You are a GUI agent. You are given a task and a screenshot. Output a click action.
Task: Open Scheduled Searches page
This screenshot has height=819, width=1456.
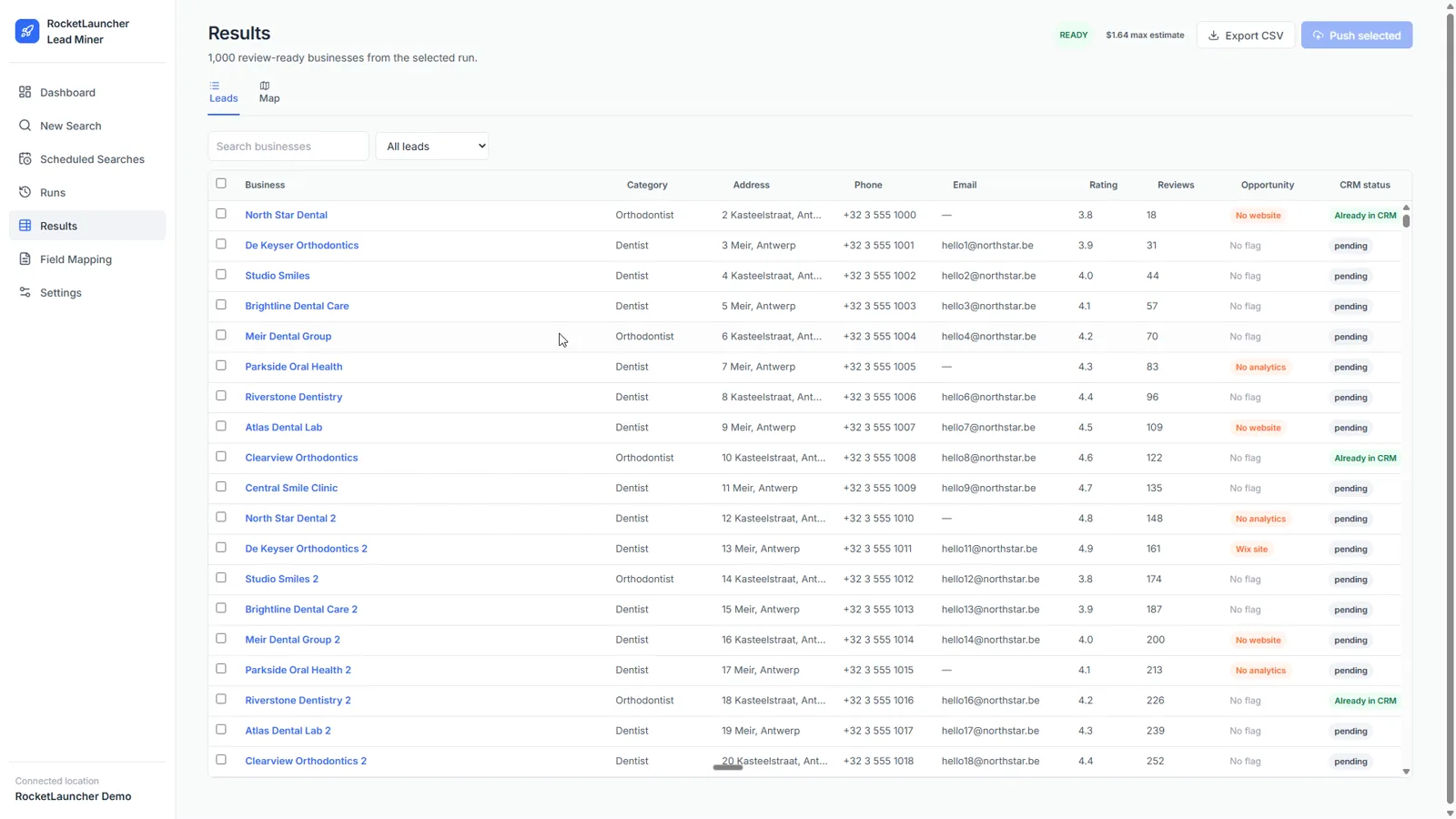(x=87, y=158)
